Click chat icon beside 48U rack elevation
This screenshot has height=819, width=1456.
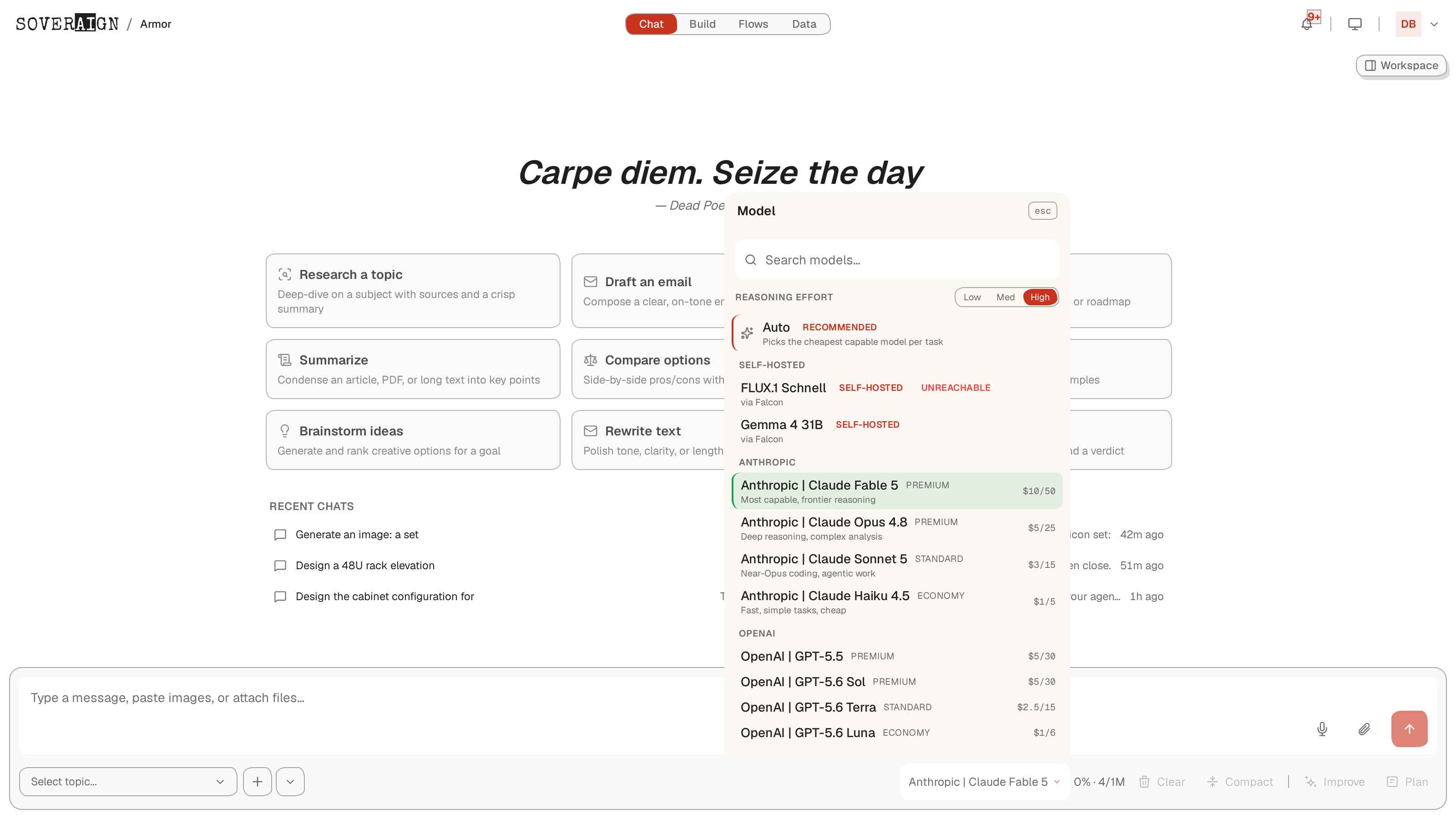(x=280, y=566)
